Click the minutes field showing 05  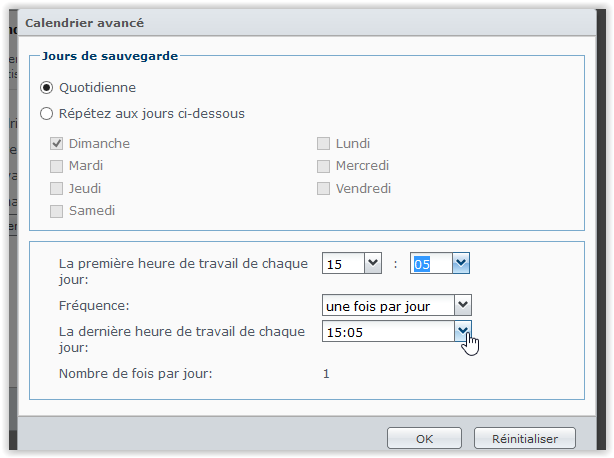[x=431, y=263]
